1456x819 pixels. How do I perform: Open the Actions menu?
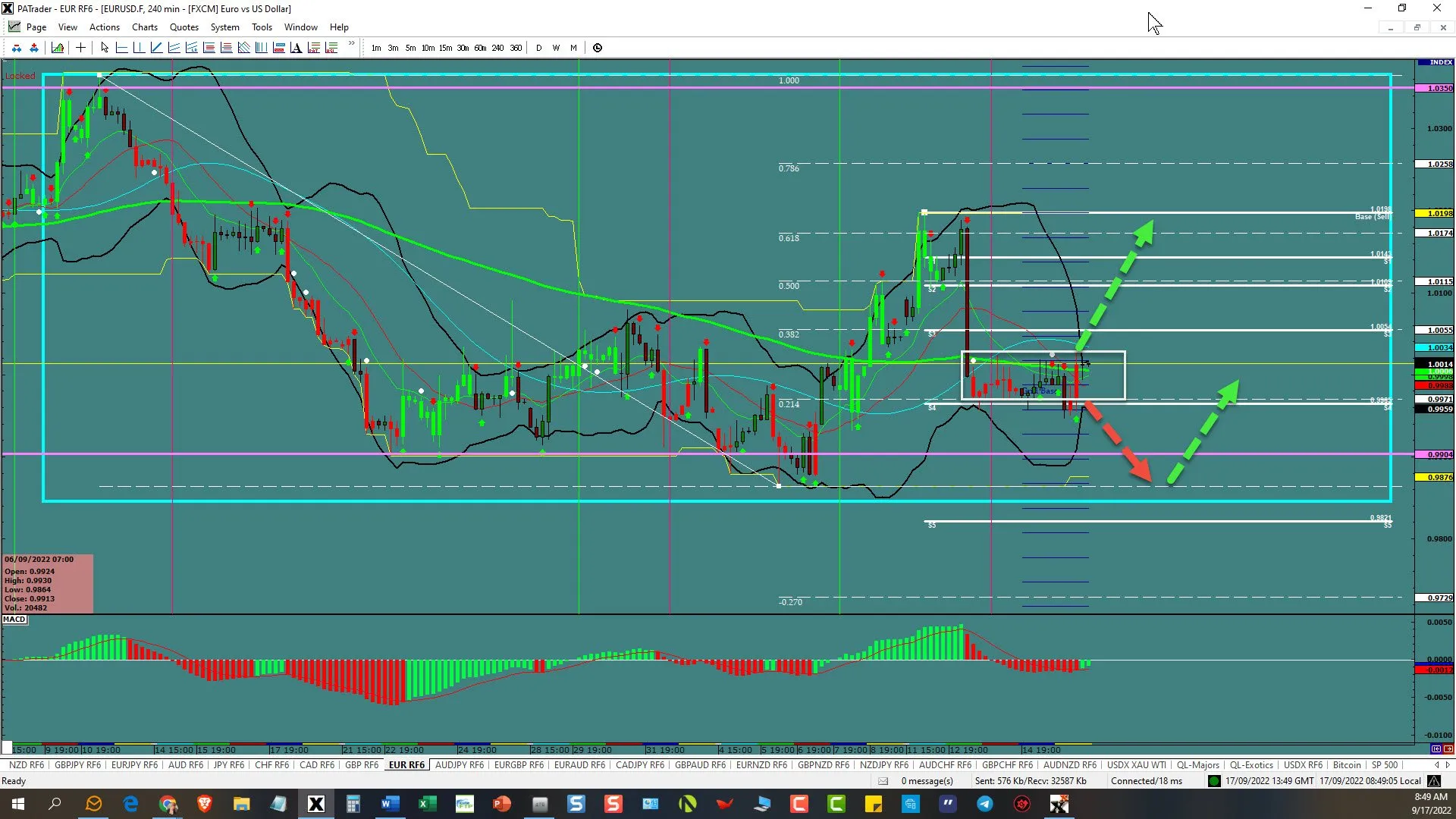pos(105,27)
